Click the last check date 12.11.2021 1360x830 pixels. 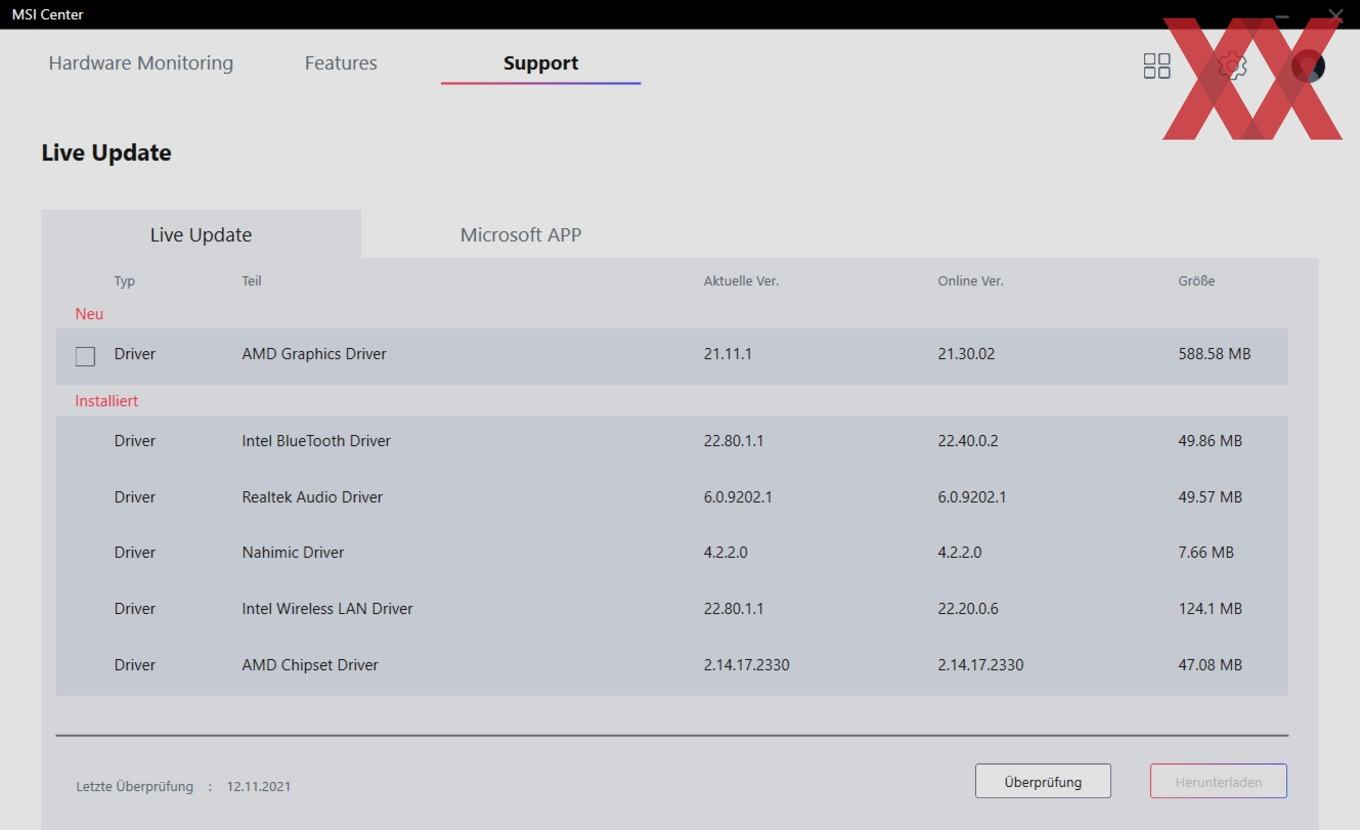[x=259, y=786]
